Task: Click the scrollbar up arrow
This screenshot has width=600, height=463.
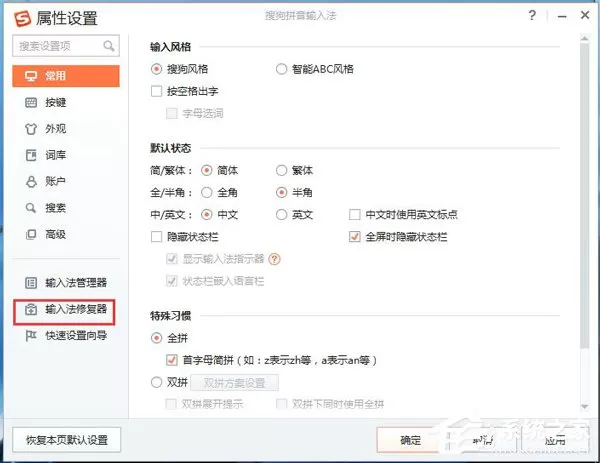Action: (584, 39)
